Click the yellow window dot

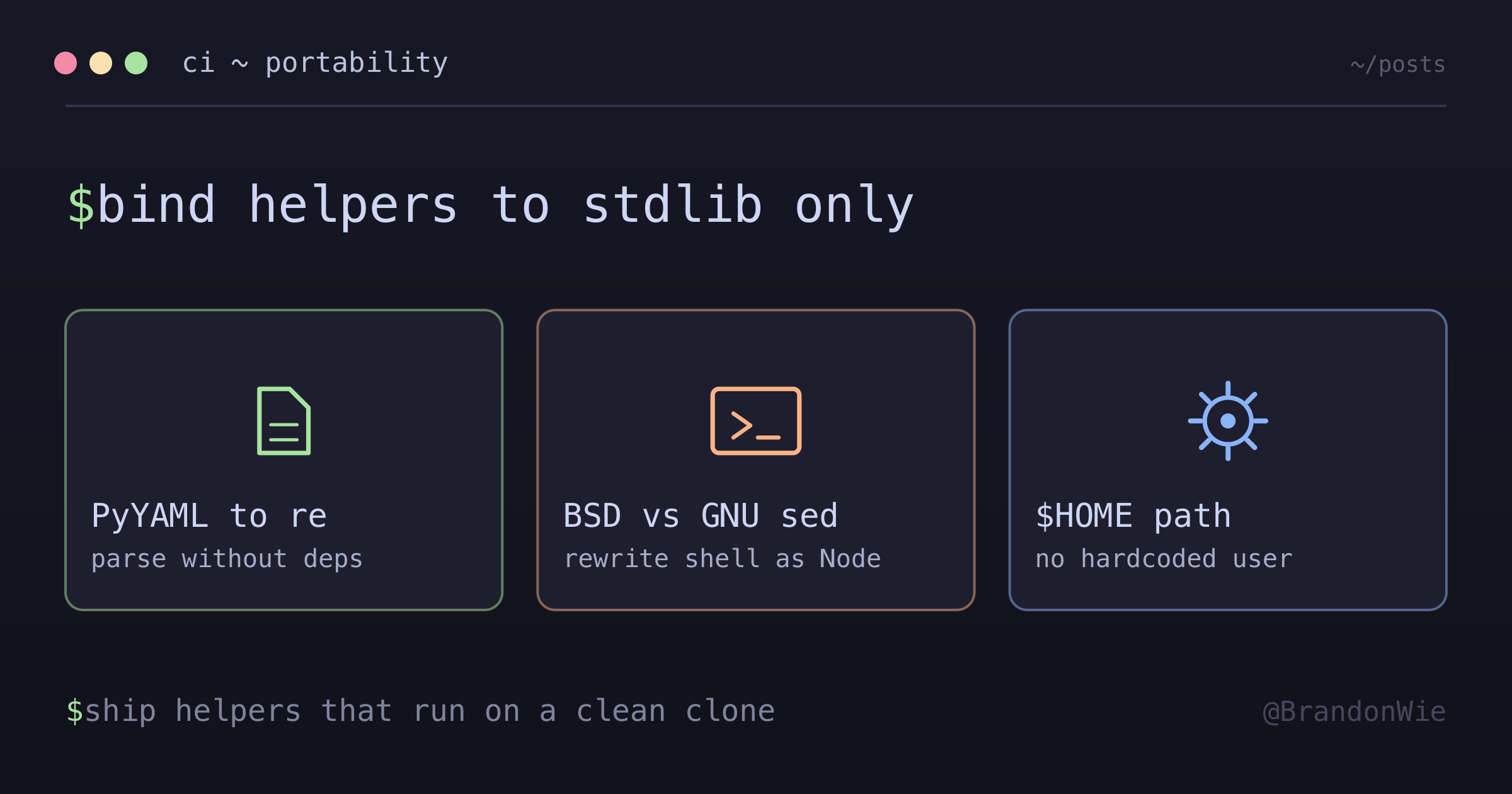101,63
